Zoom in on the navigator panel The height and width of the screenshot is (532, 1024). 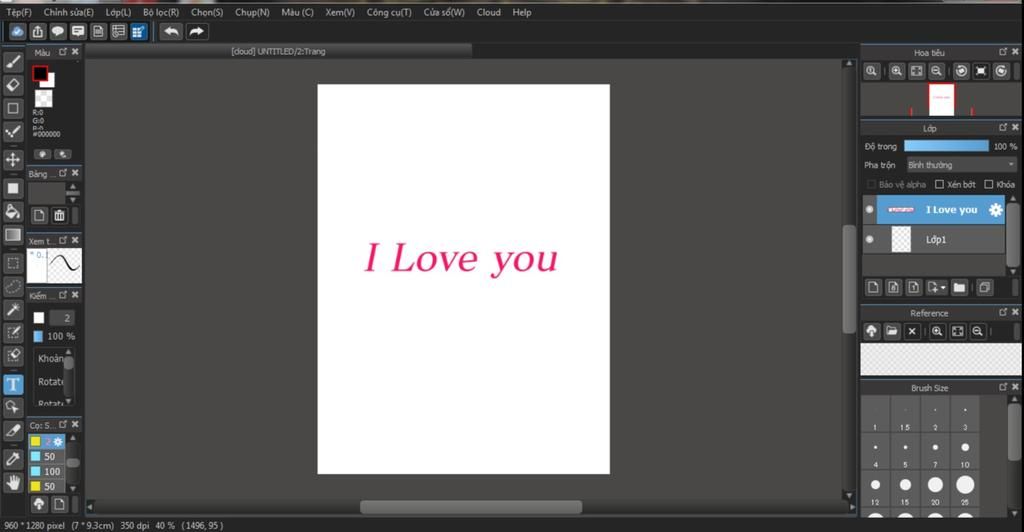pyautogui.click(x=897, y=71)
